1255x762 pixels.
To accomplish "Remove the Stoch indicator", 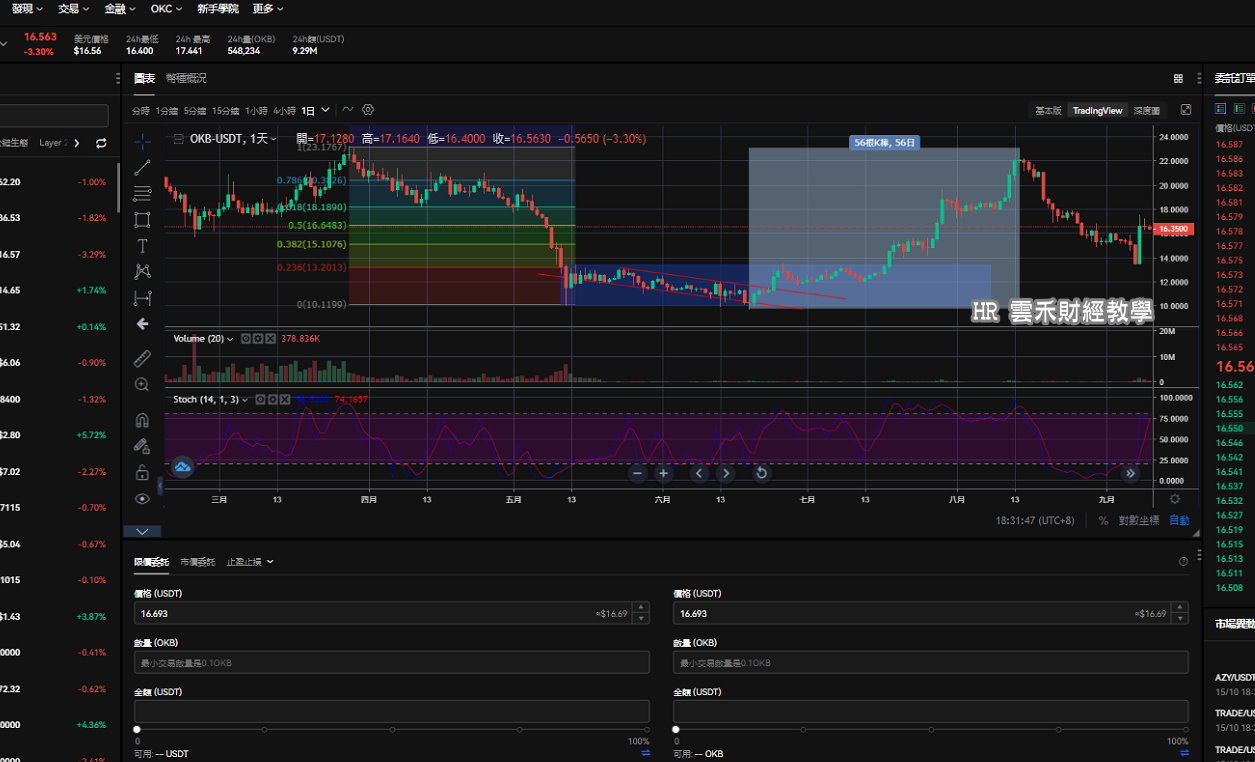I will click(284, 399).
